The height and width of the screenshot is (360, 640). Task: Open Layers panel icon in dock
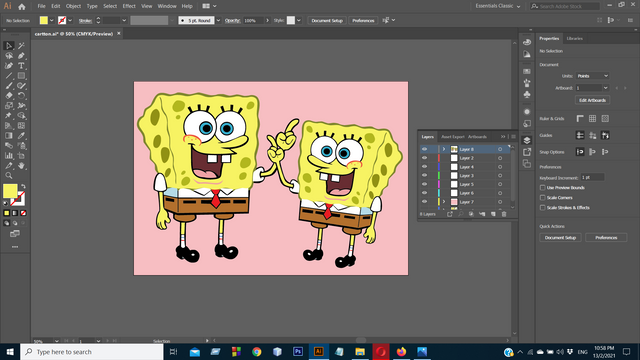tap(527, 140)
